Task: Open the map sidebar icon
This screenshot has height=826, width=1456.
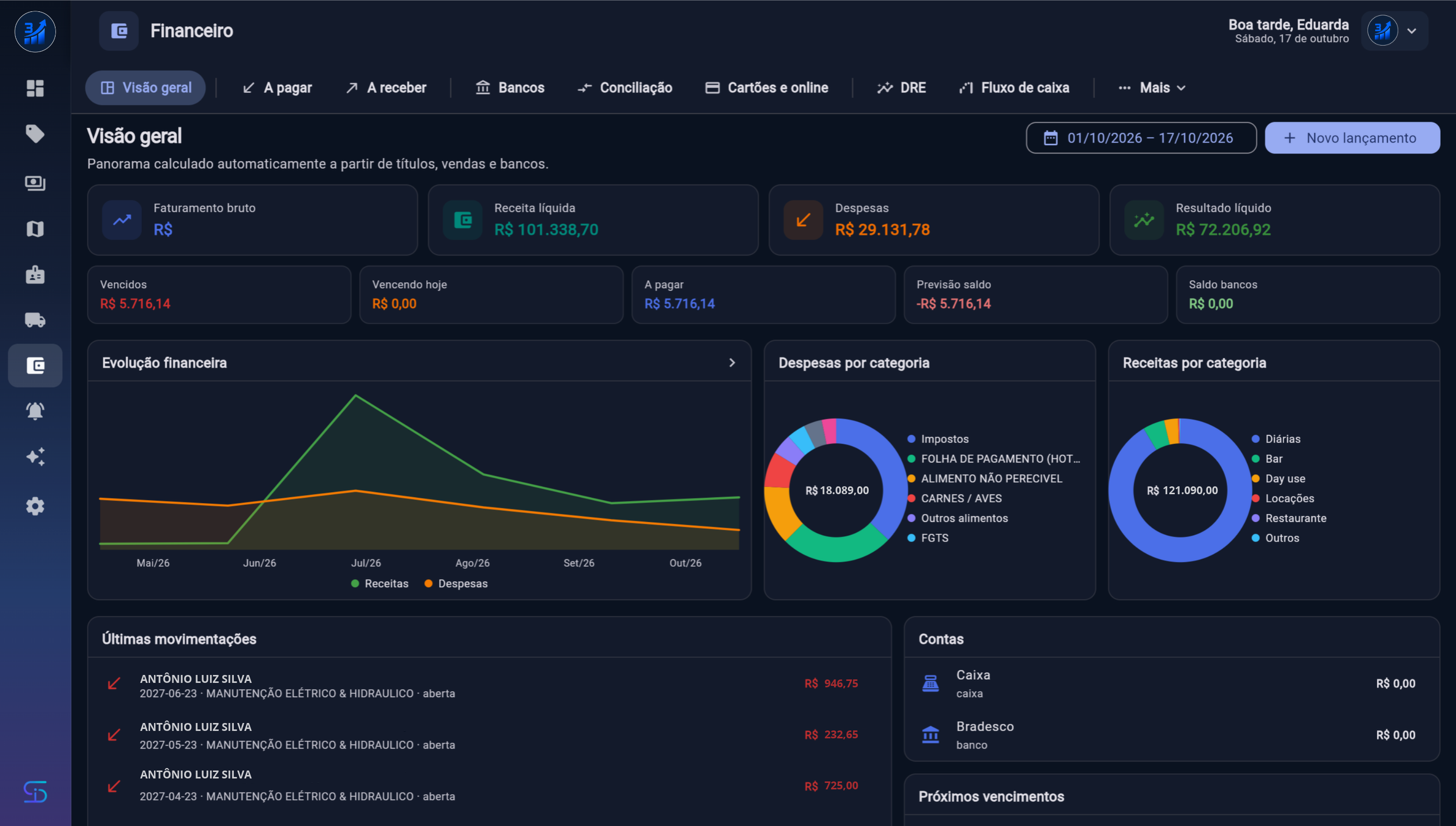Action: pyautogui.click(x=35, y=229)
